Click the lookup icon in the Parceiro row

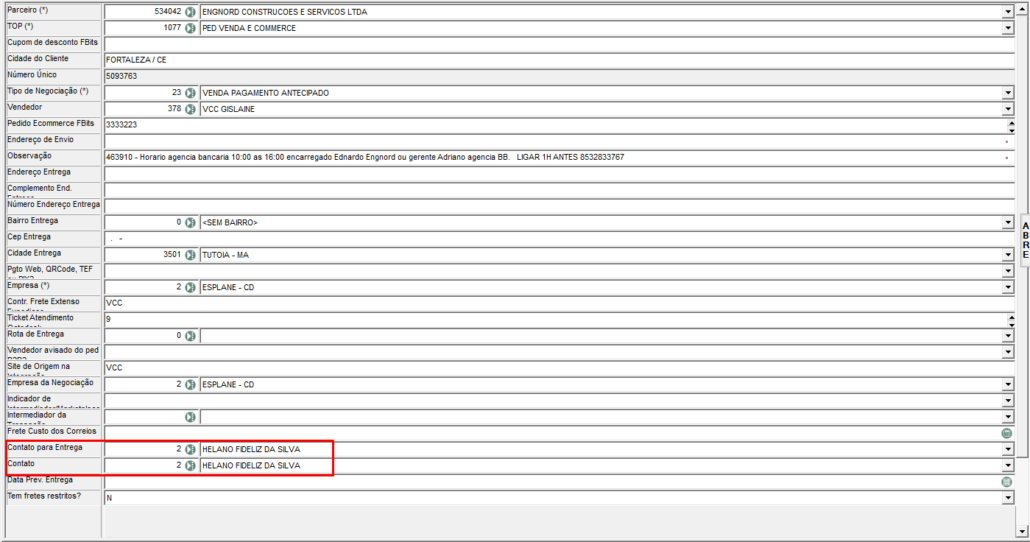pyautogui.click(x=190, y=12)
